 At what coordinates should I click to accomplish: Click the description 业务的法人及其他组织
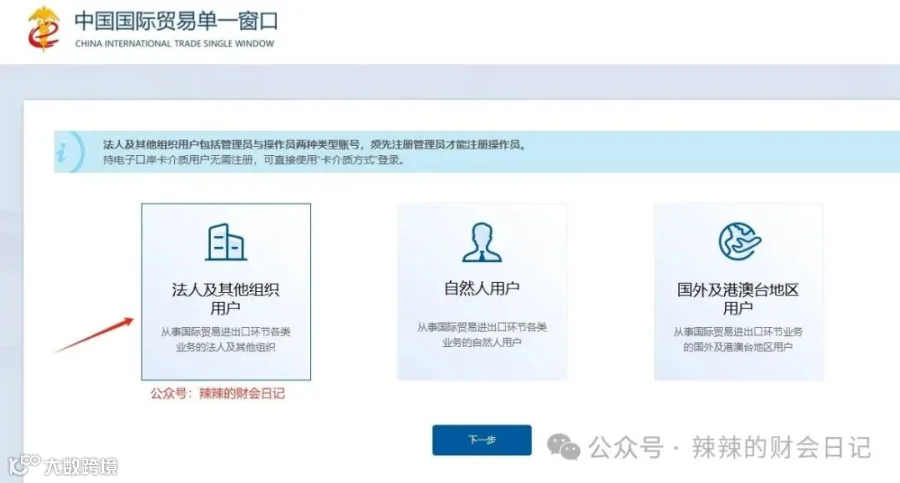[226, 347]
